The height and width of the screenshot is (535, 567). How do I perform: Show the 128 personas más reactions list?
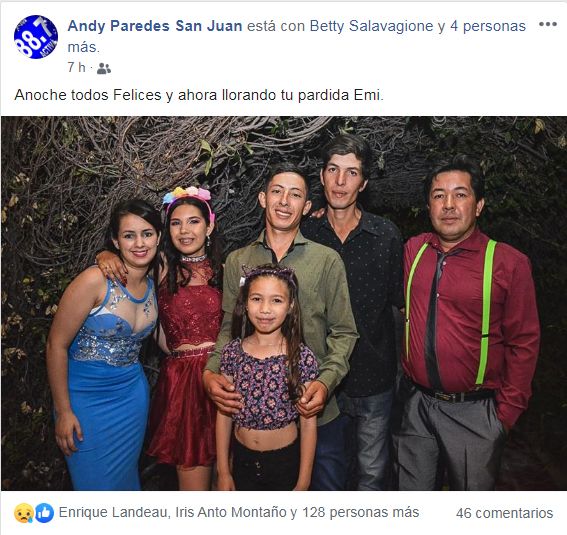(361, 512)
